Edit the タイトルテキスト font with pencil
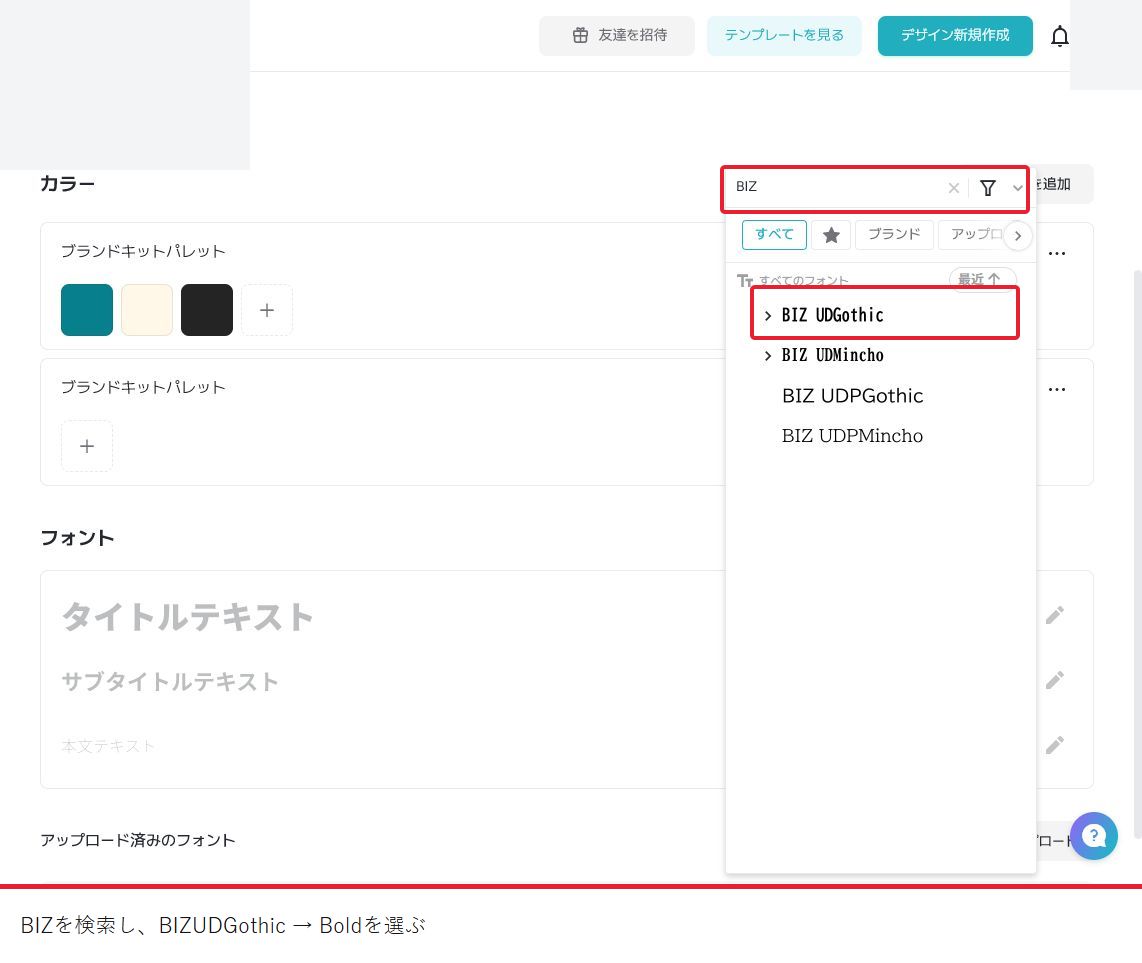This screenshot has width=1142, height=963. (1055, 616)
